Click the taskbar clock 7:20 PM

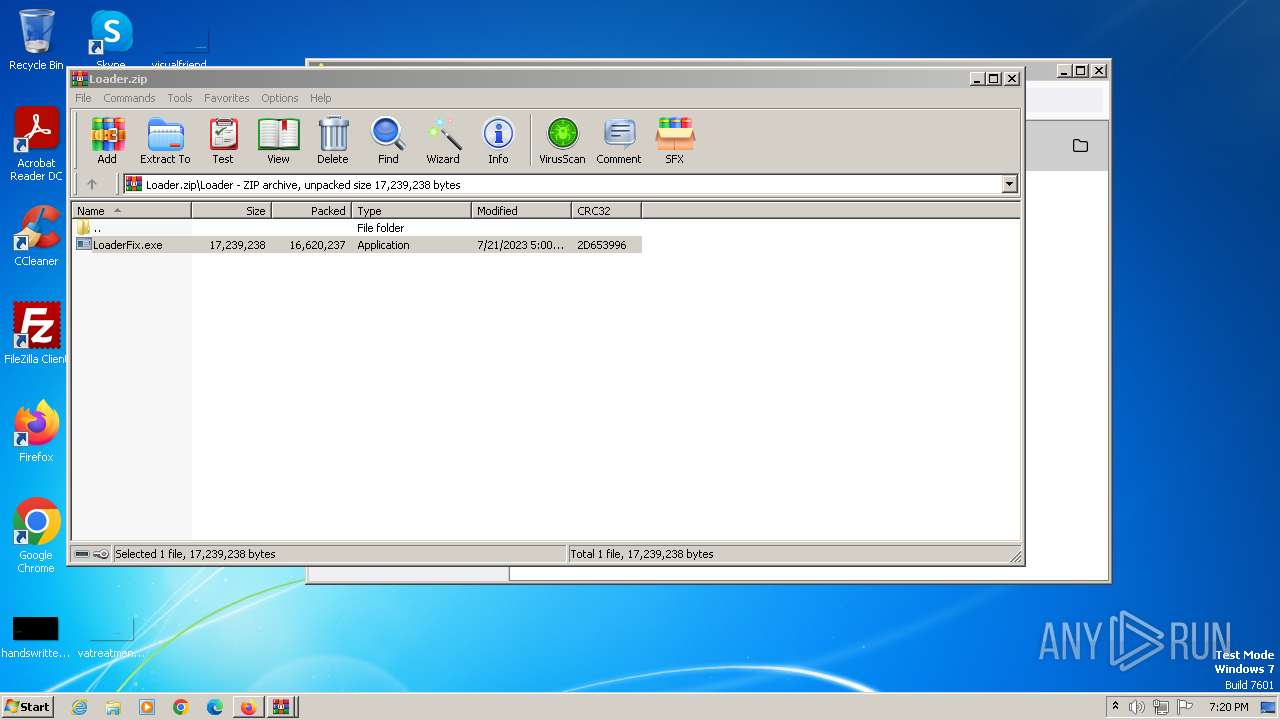1228,707
